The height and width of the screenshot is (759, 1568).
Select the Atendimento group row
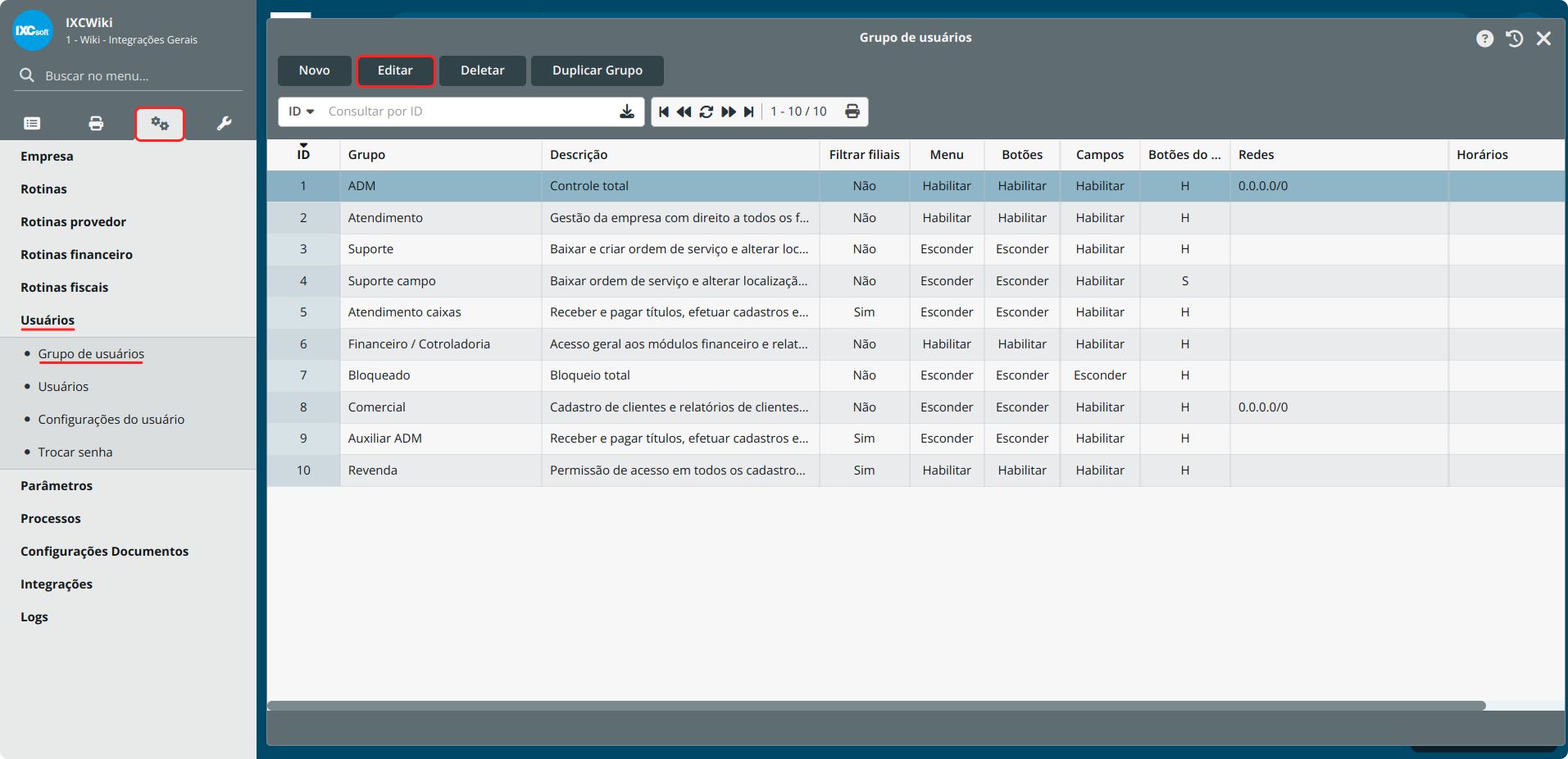point(916,218)
